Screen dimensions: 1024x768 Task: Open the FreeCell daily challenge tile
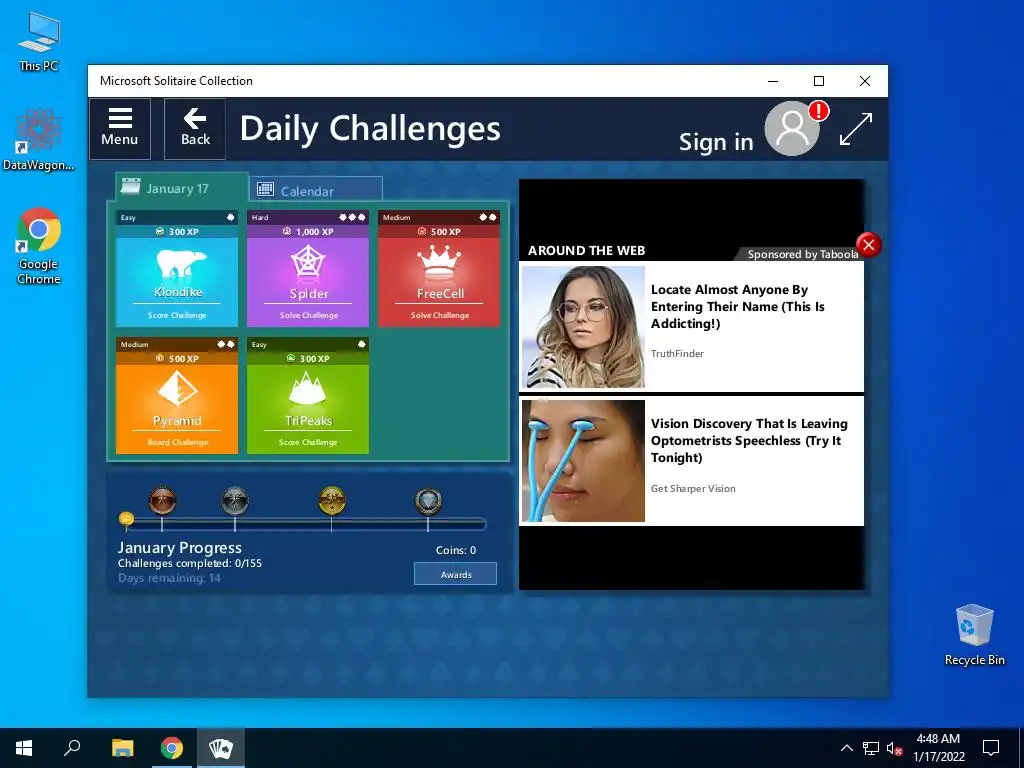click(440, 268)
